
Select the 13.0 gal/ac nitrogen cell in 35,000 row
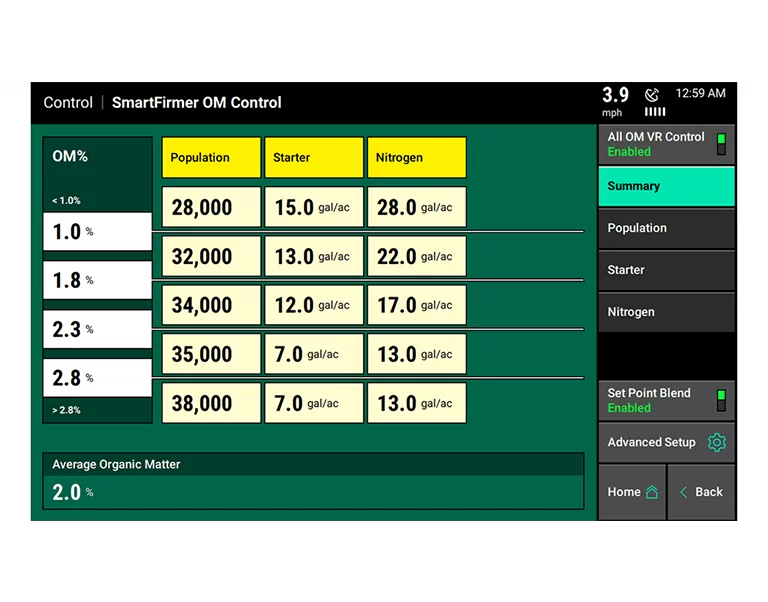pos(417,354)
